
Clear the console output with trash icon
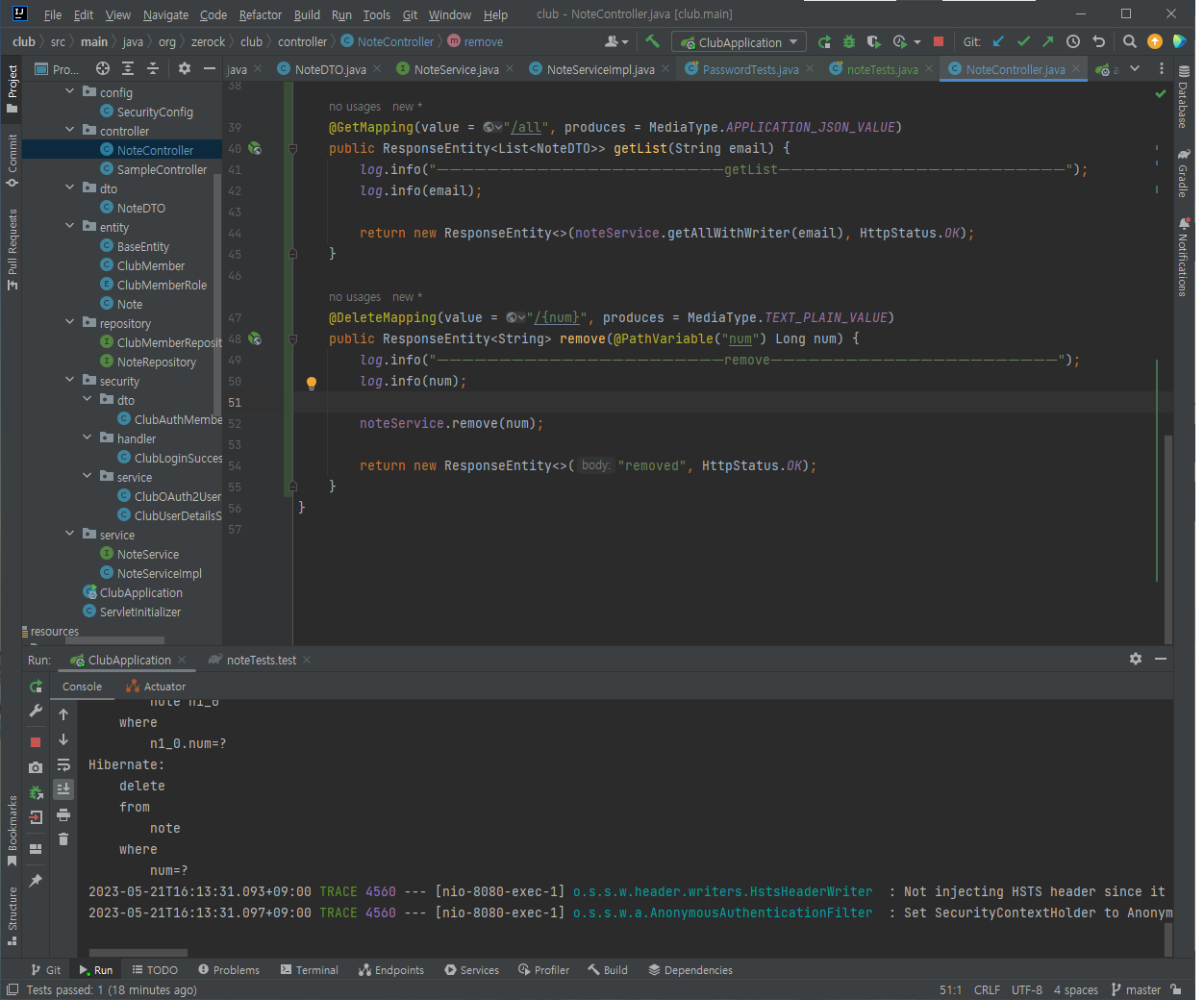point(63,839)
